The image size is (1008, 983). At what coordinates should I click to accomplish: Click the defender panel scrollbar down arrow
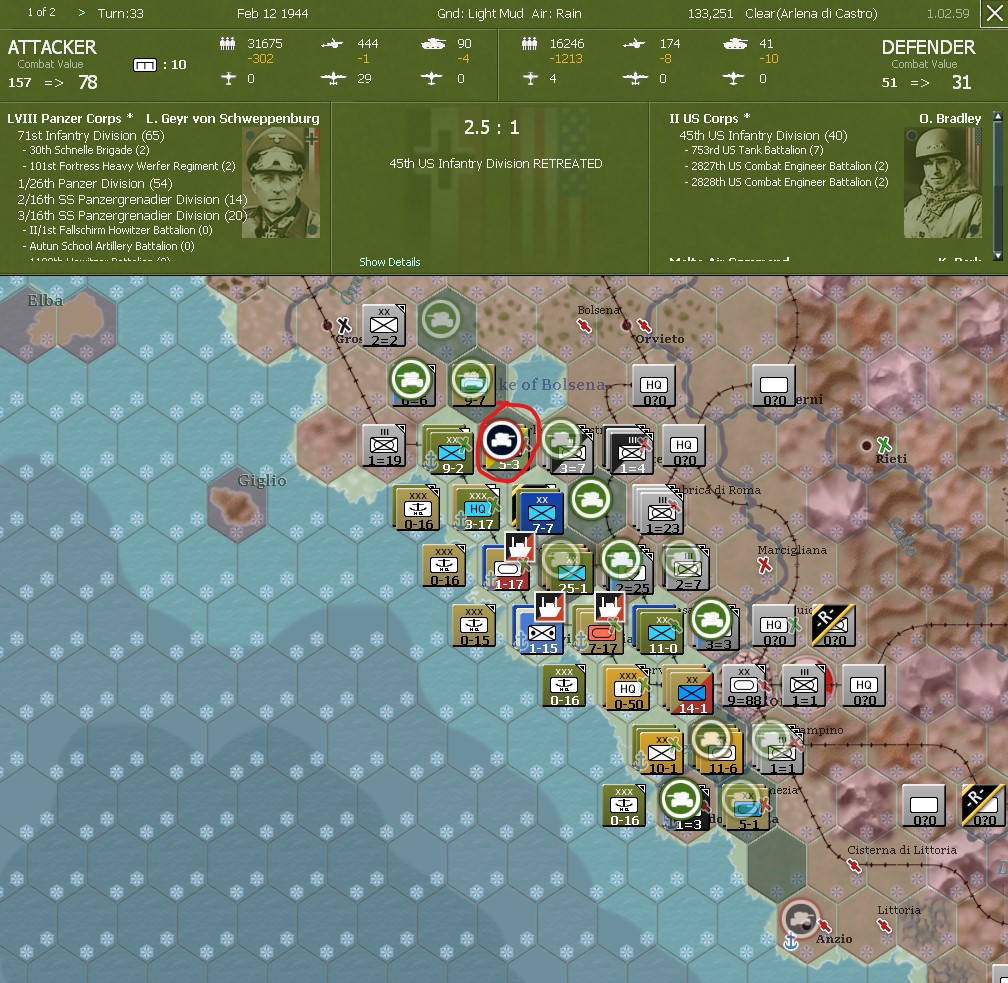998,256
